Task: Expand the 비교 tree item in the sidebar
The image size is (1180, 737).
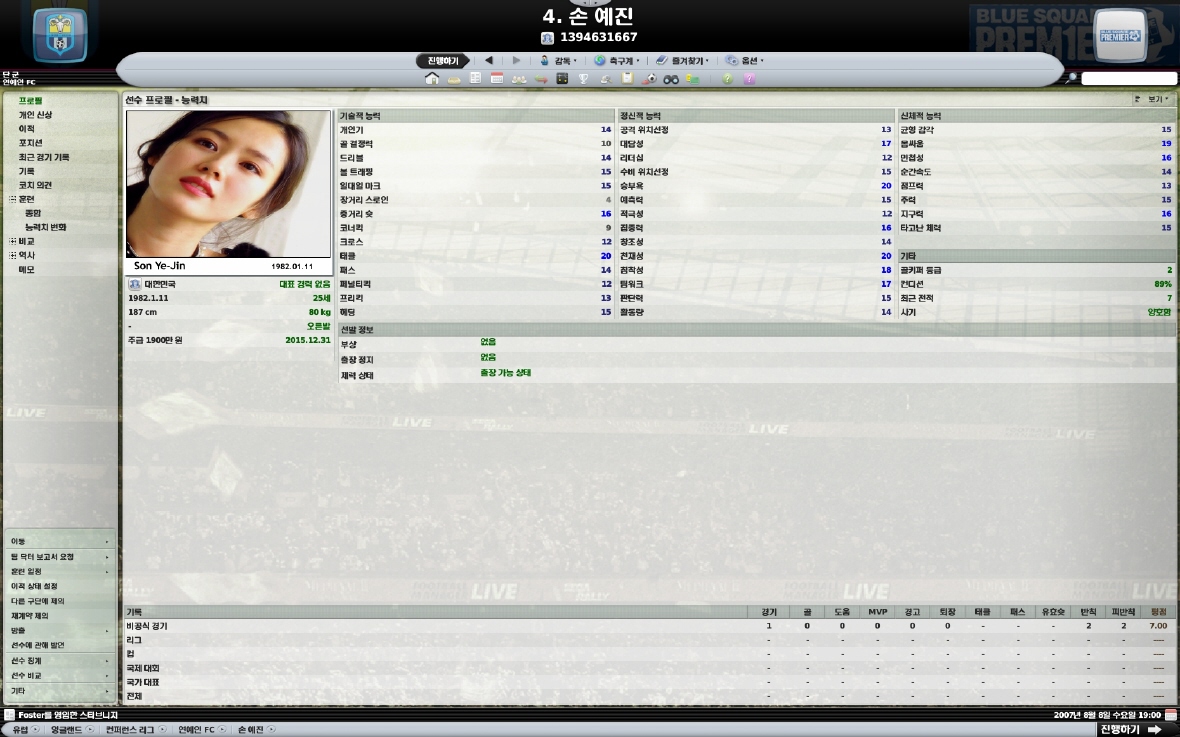Action: point(13,241)
